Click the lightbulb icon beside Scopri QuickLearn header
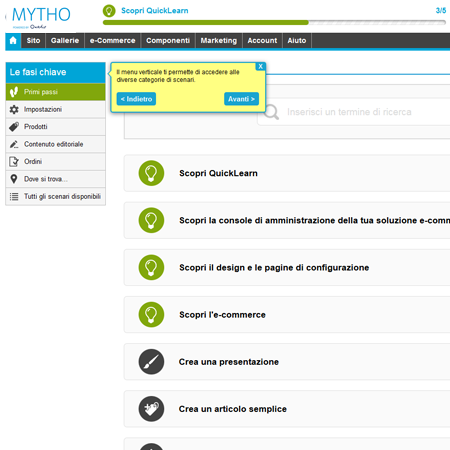 [109, 11]
